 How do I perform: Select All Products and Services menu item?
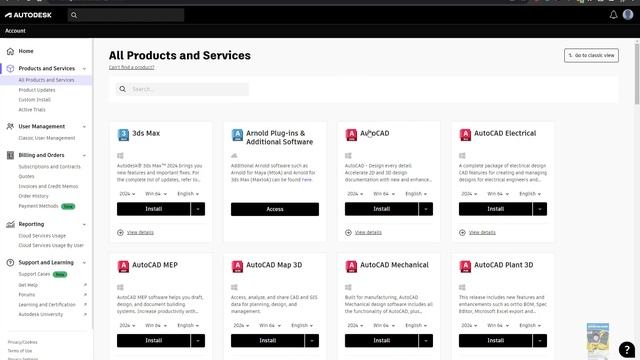click(x=46, y=80)
